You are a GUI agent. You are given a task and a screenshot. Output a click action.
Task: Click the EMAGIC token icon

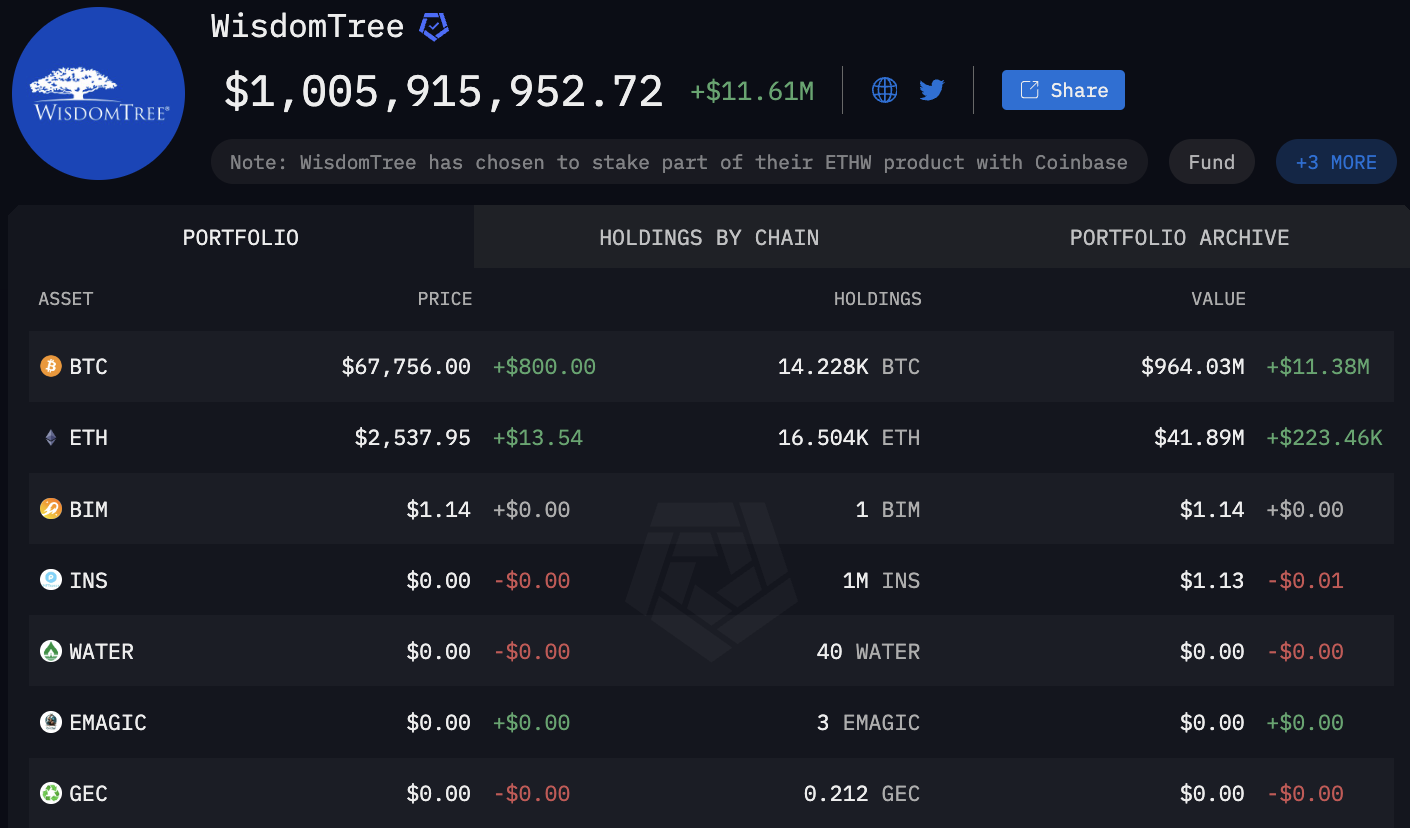click(51, 722)
